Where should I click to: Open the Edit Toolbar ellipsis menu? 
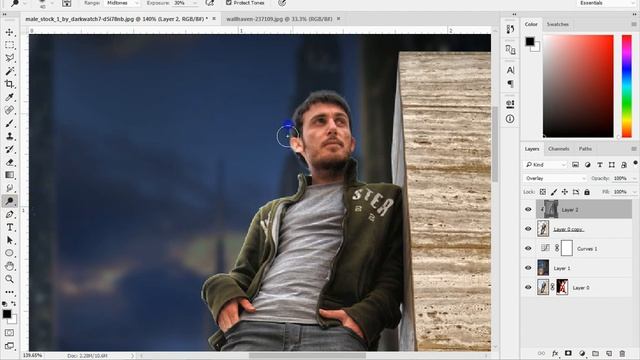pyautogui.click(x=9, y=292)
